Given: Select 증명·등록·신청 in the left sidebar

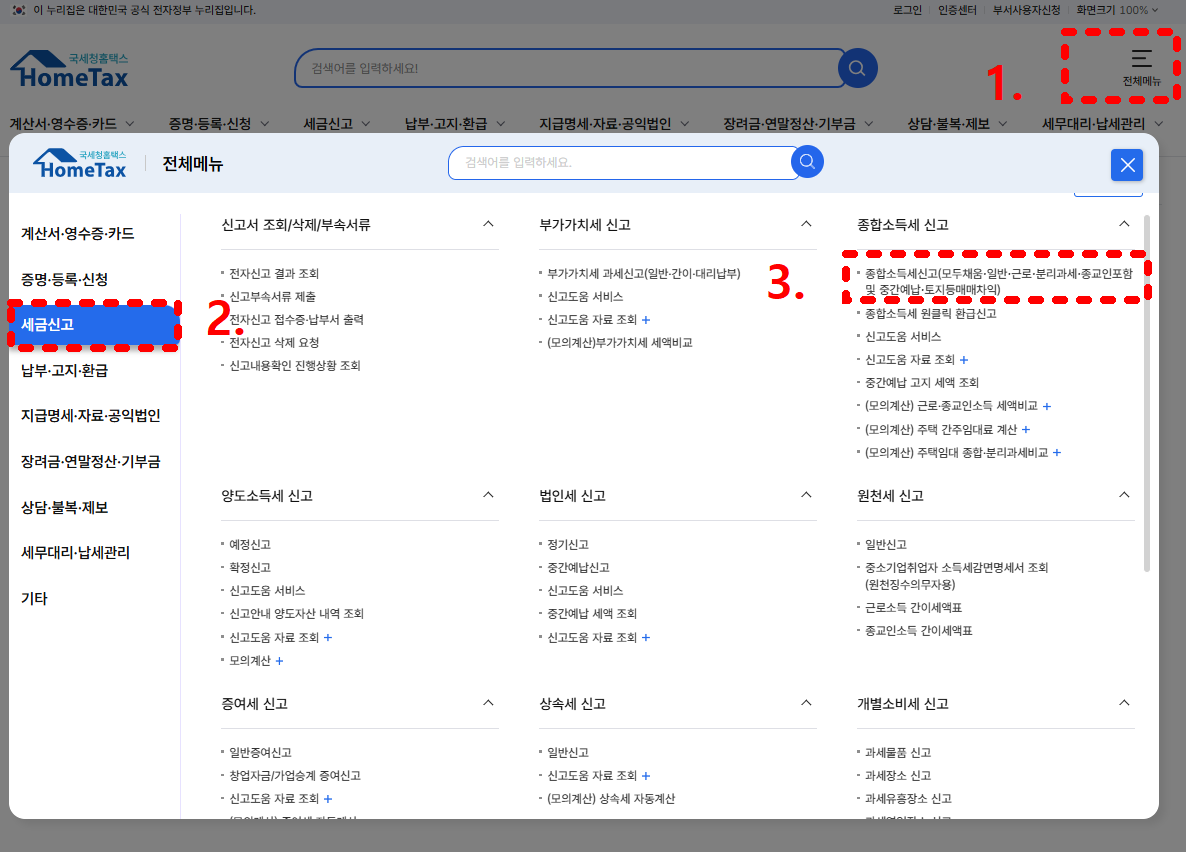Looking at the screenshot, I should (64, 279).
